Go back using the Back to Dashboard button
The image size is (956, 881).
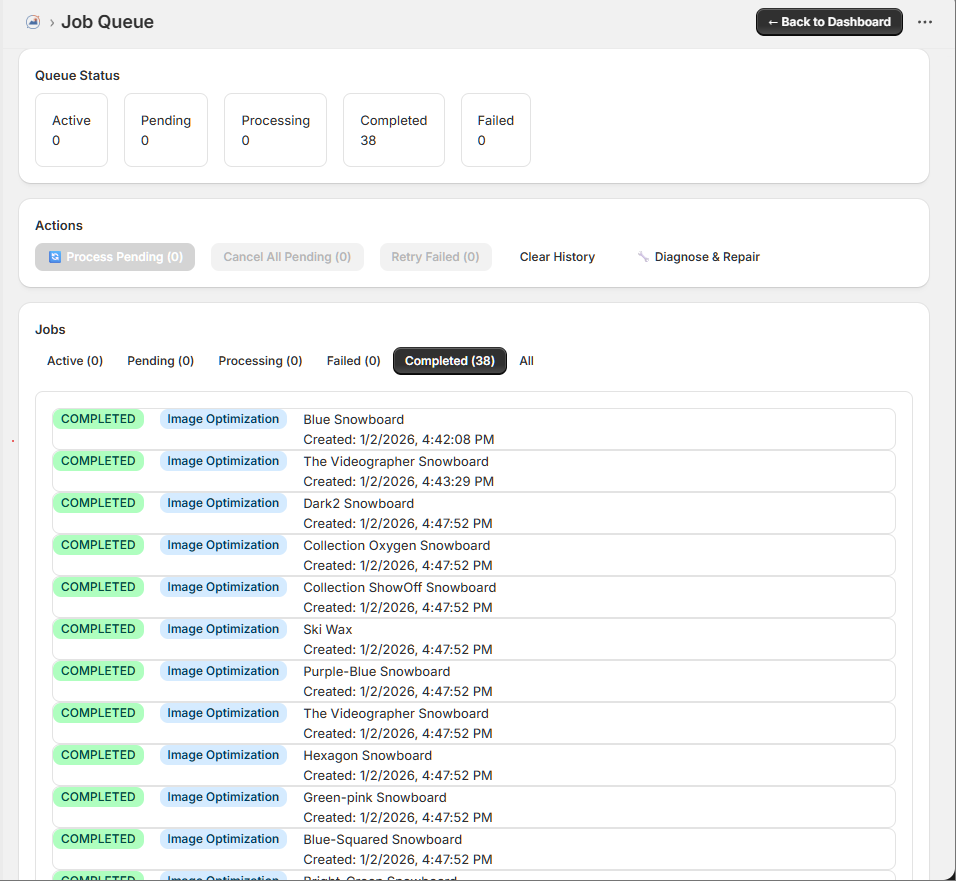click(829, 22)
